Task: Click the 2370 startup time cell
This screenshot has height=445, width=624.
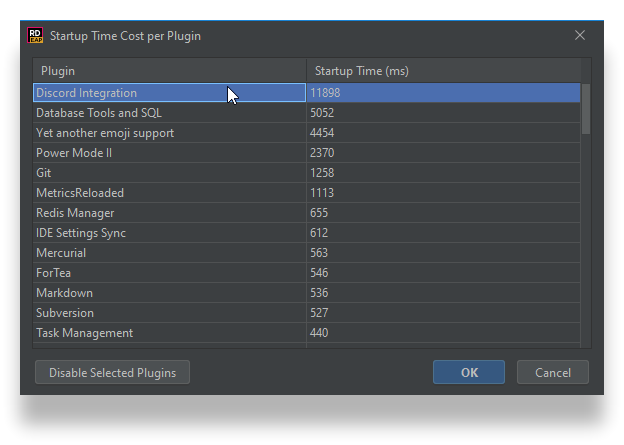Action: tap(443, 153)
